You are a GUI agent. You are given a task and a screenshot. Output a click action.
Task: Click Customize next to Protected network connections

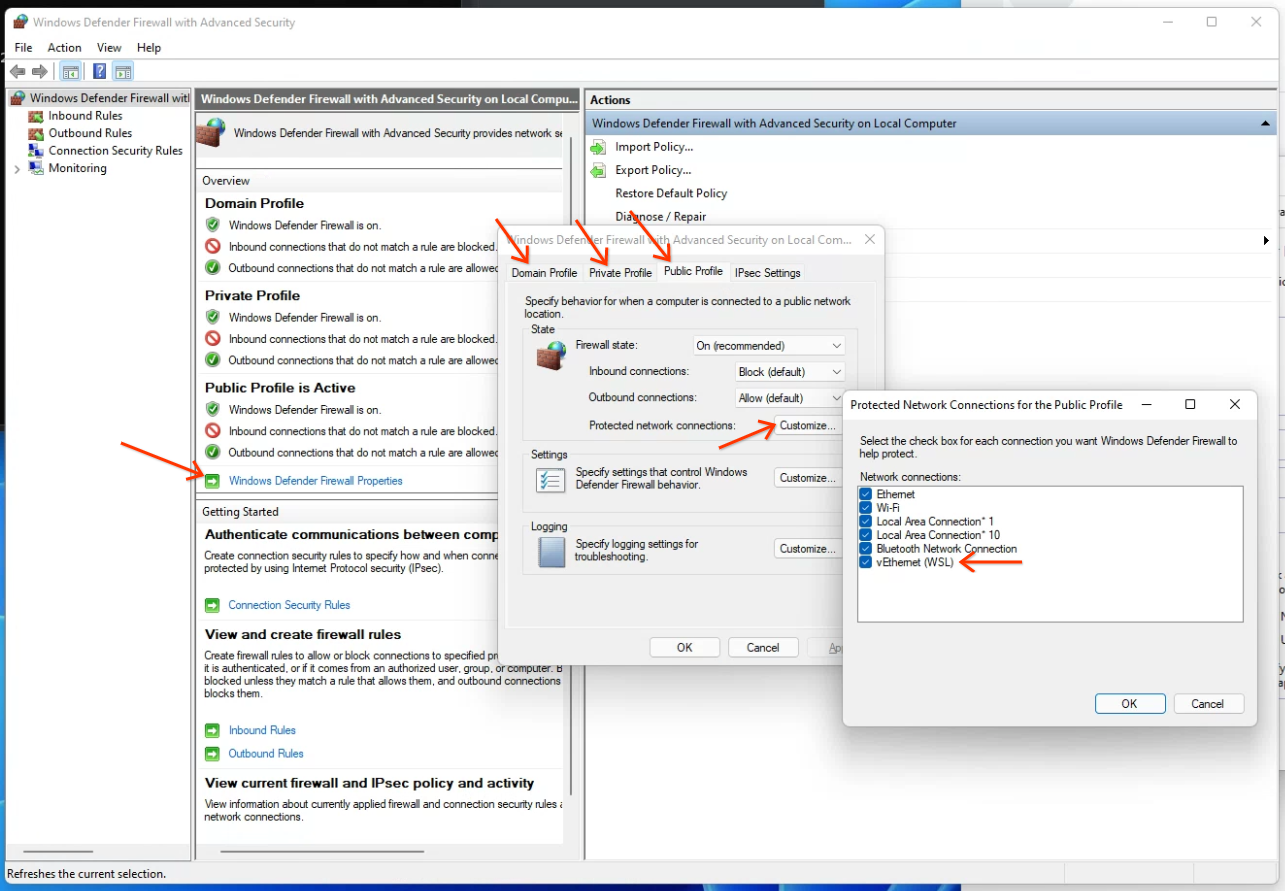[x=807, y=425]
